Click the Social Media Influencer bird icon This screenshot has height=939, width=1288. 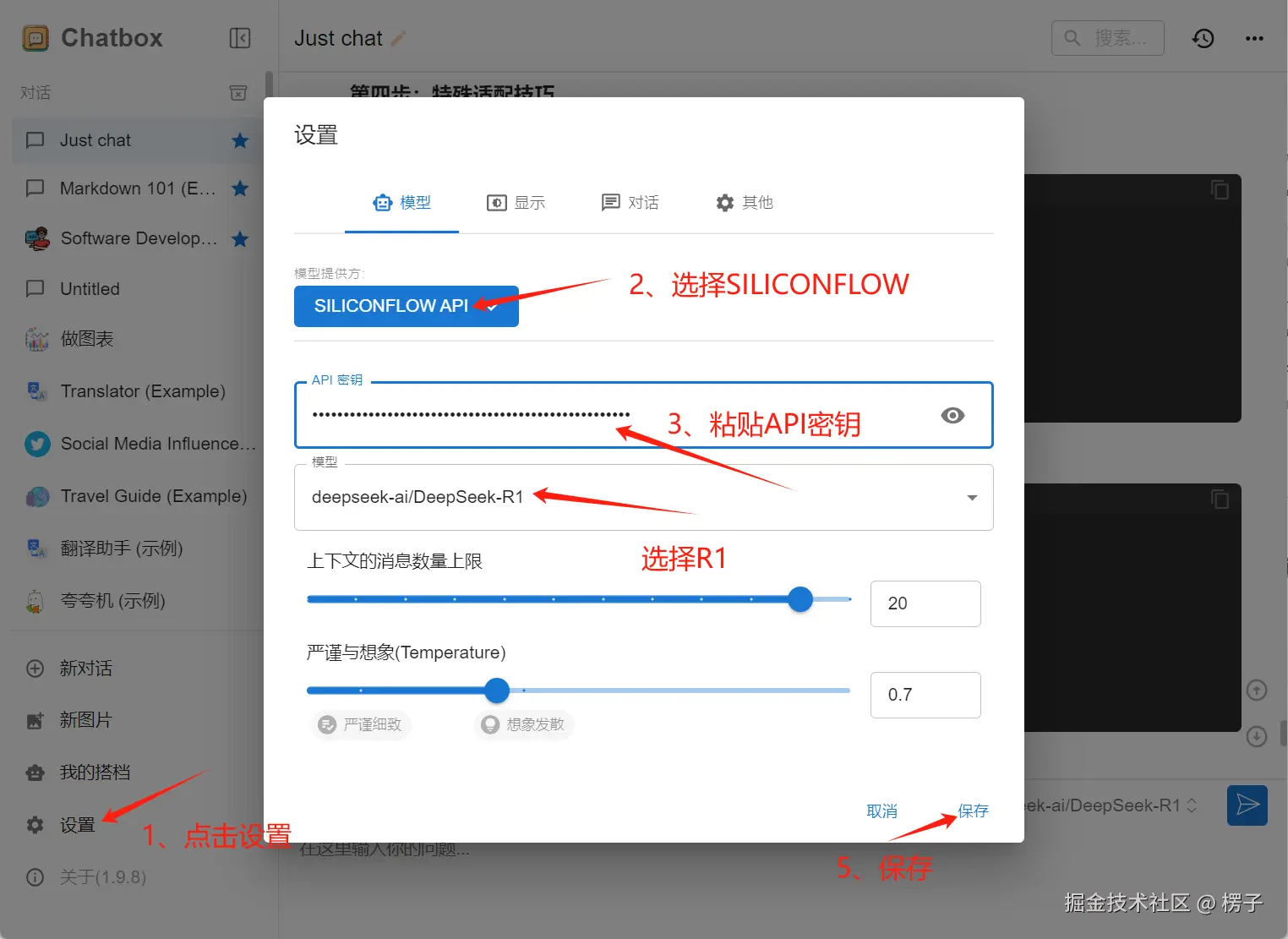tap(37, 444)
